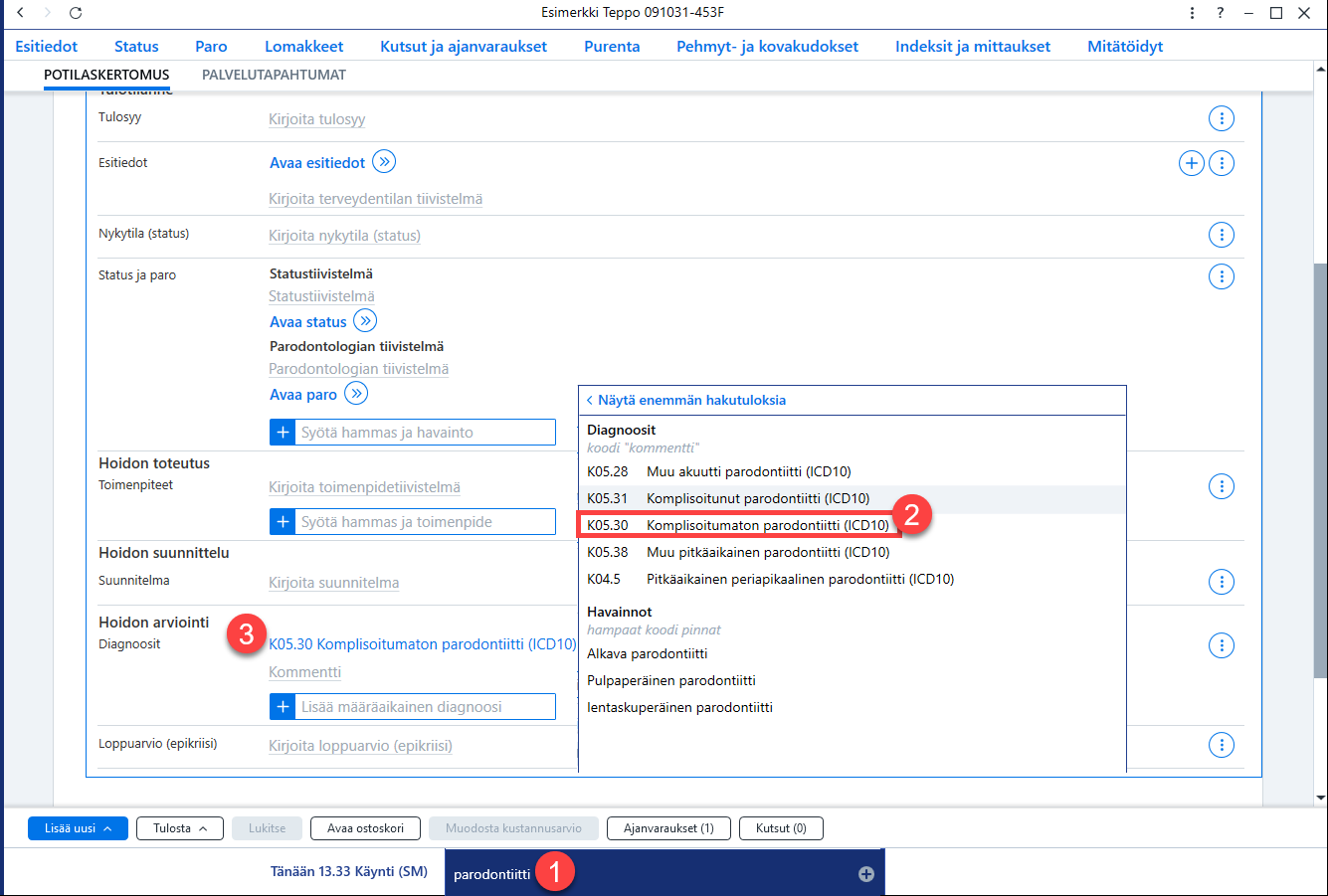Click the plus circle icon in Esitiedot row

pyautogui.click(x=1192, y=163)
